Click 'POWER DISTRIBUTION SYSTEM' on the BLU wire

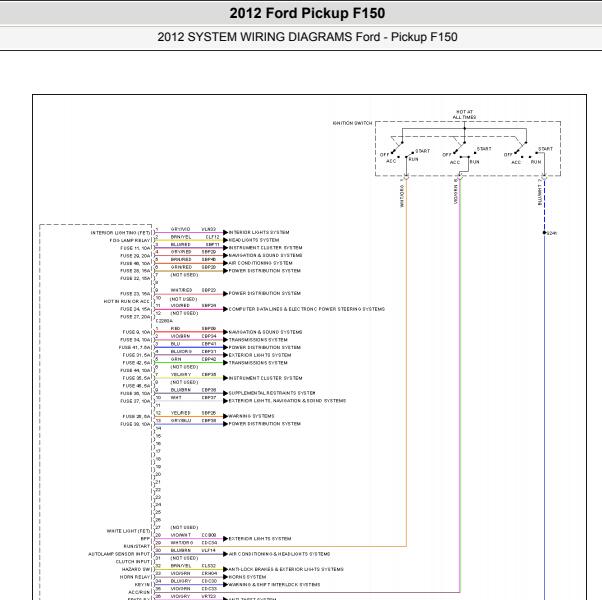coord(265,347)
